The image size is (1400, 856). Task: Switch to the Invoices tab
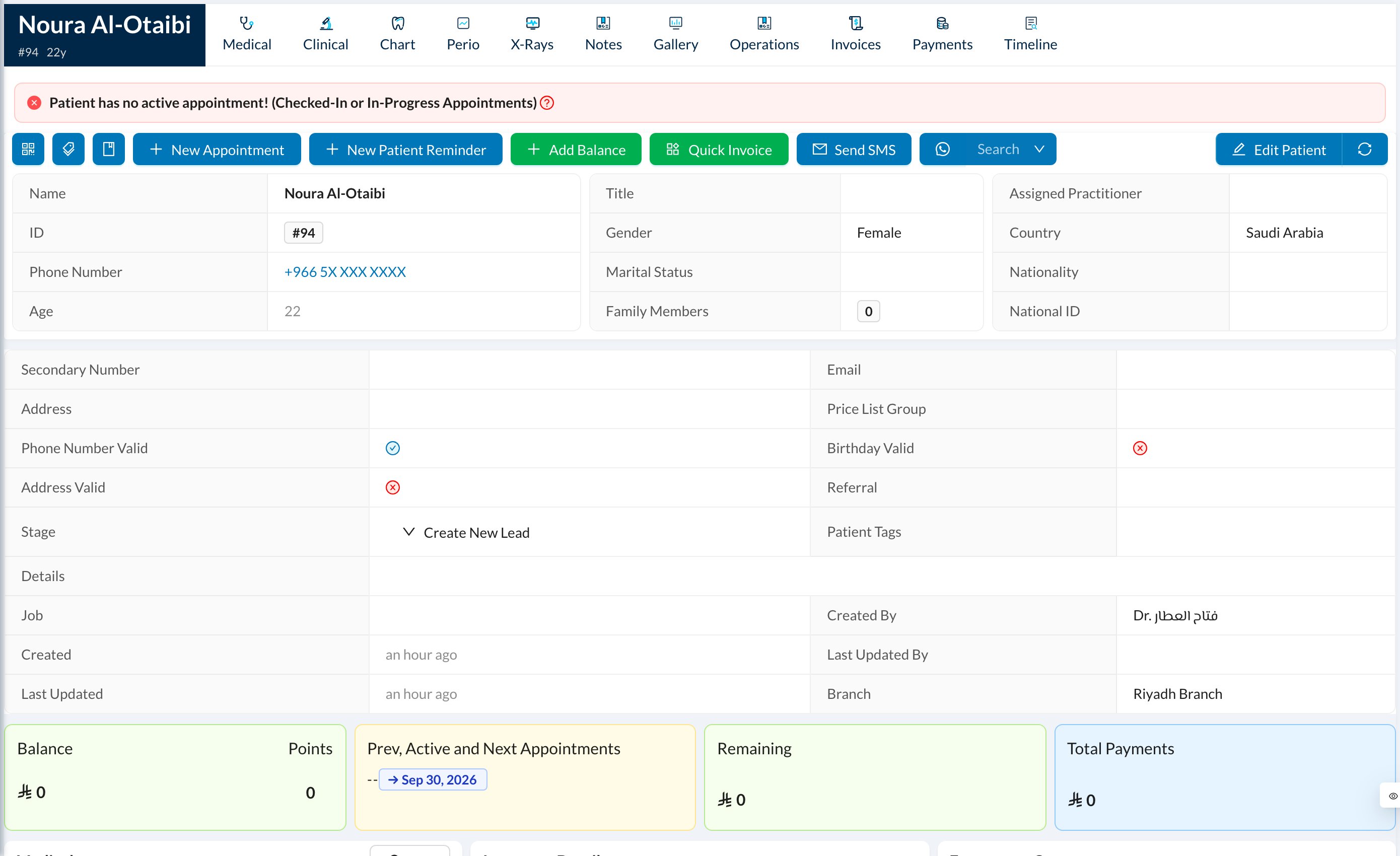[x=855, y=34]
